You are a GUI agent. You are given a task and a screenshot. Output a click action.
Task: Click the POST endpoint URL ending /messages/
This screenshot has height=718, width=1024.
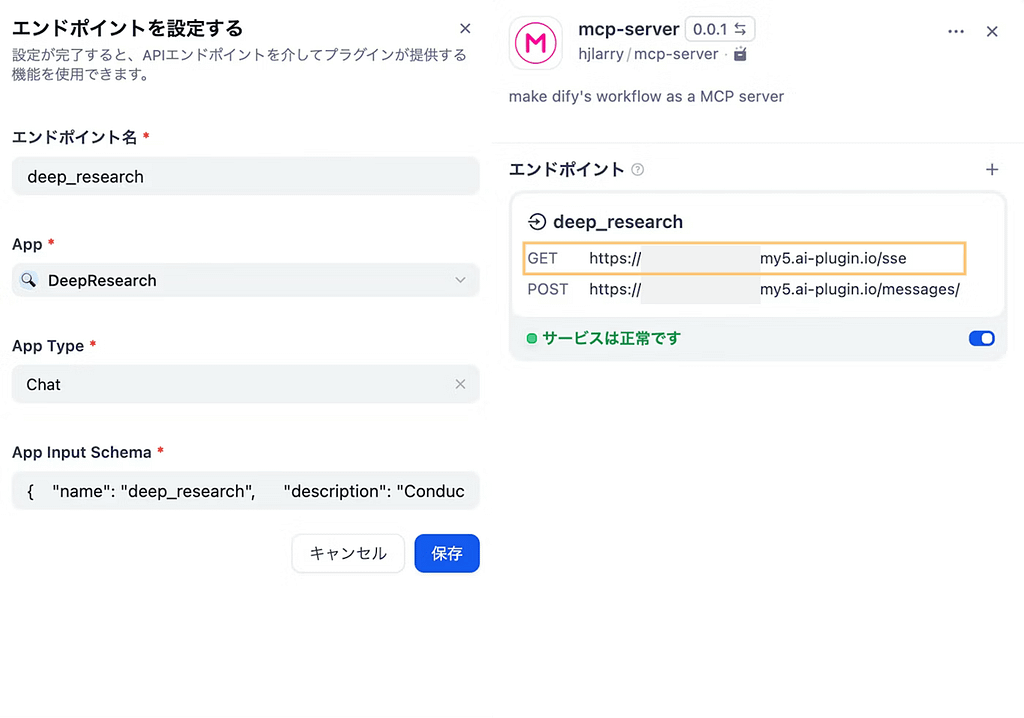[x=773, y=290]
